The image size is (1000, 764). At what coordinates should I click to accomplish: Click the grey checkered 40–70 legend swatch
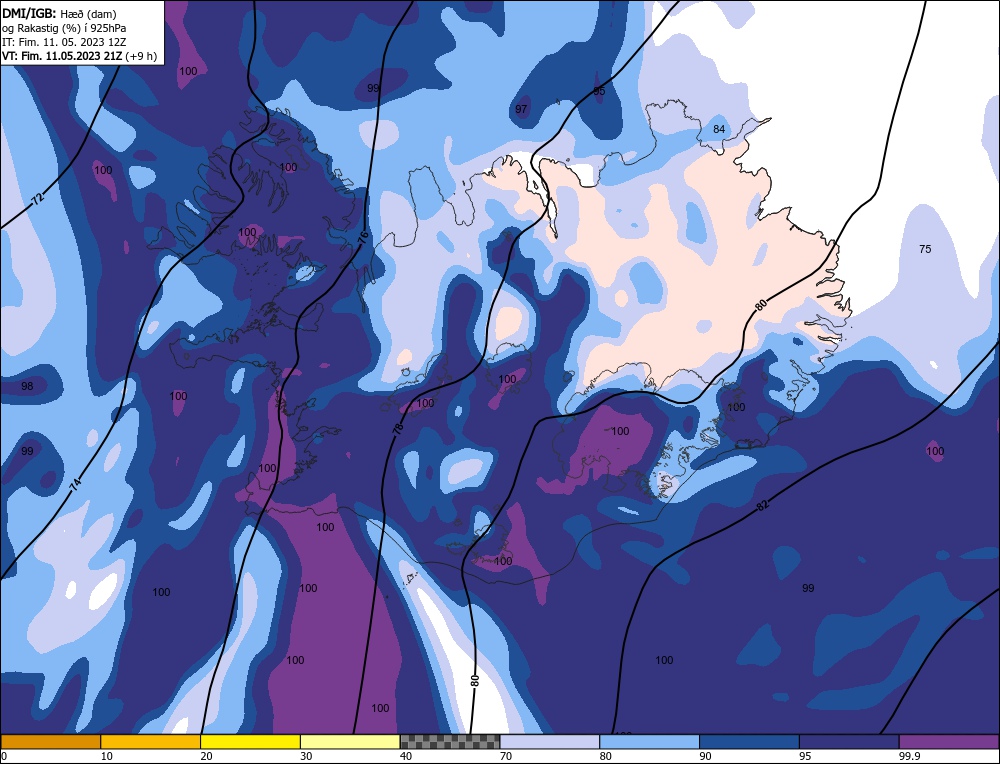[x=450, y=741]
